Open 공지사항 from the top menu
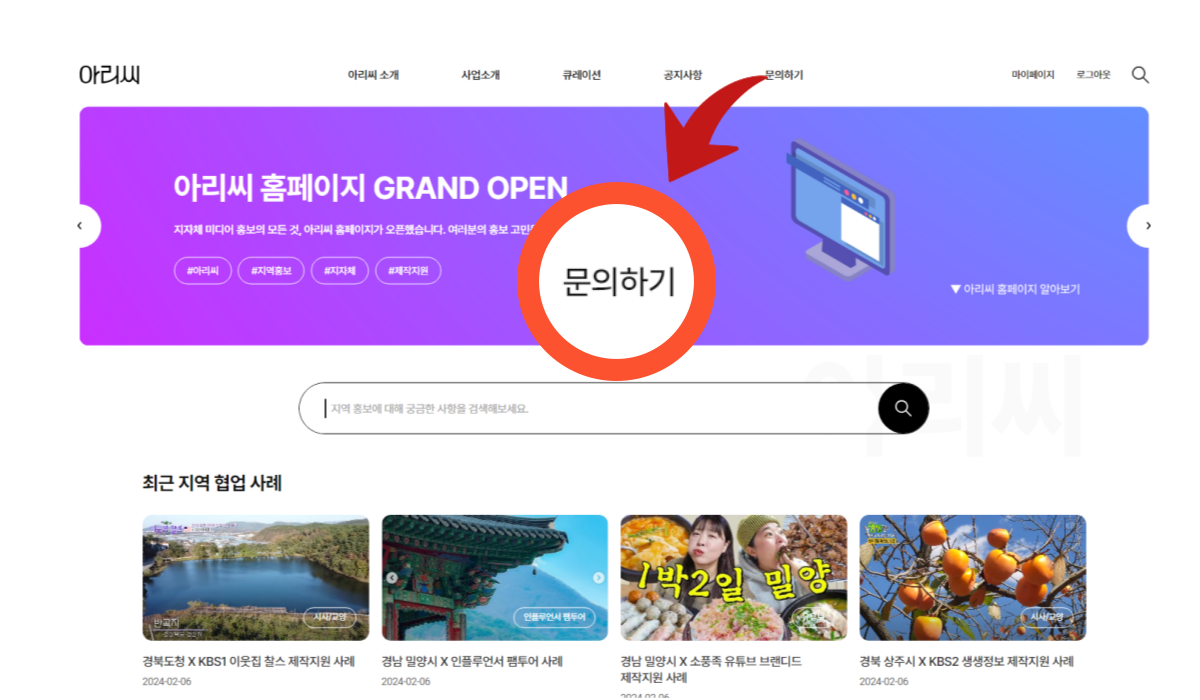 pyautogui.click(x=683, y=75)
